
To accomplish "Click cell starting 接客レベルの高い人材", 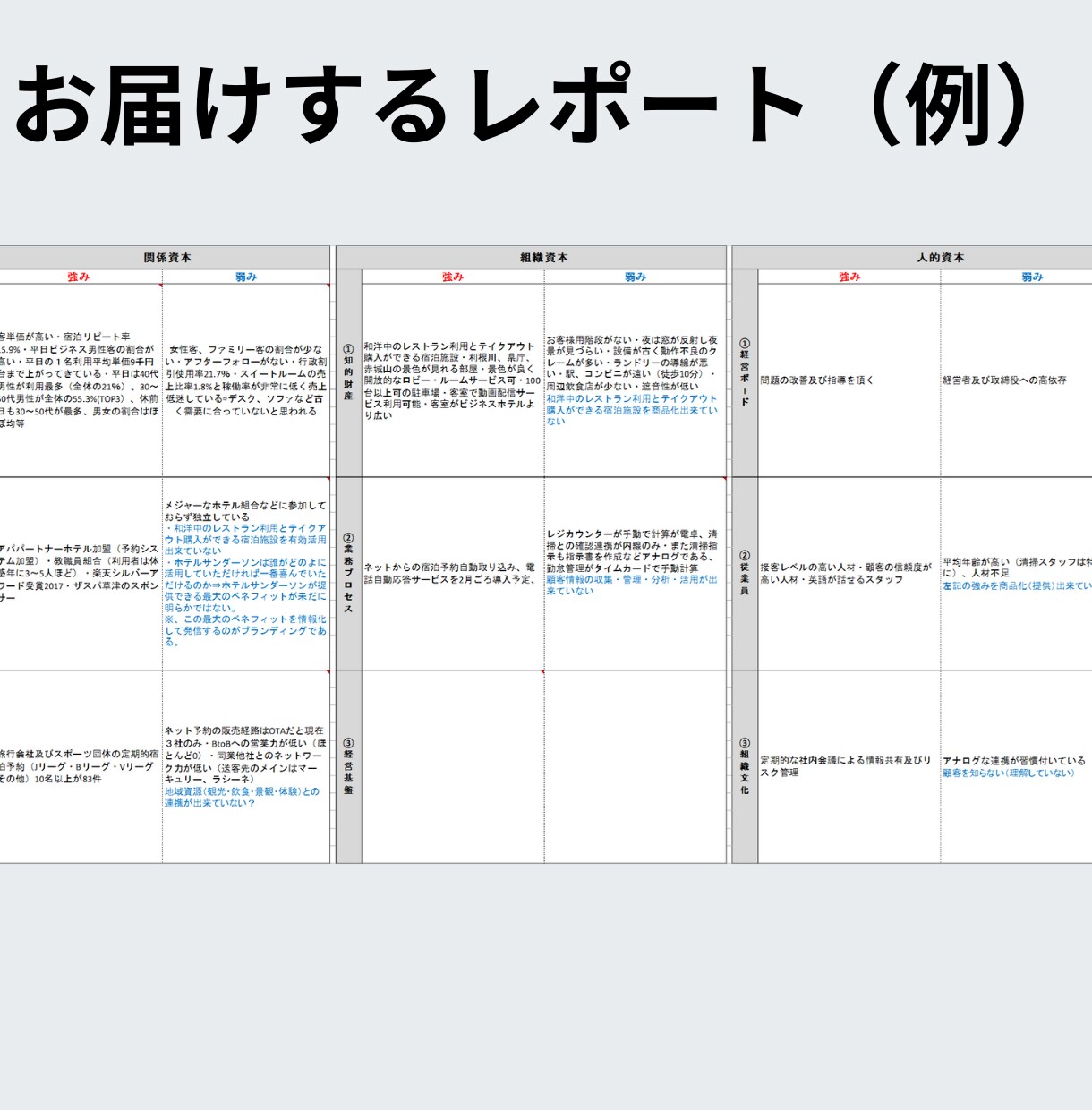I will pyautogui.click(x=849, y=574).
